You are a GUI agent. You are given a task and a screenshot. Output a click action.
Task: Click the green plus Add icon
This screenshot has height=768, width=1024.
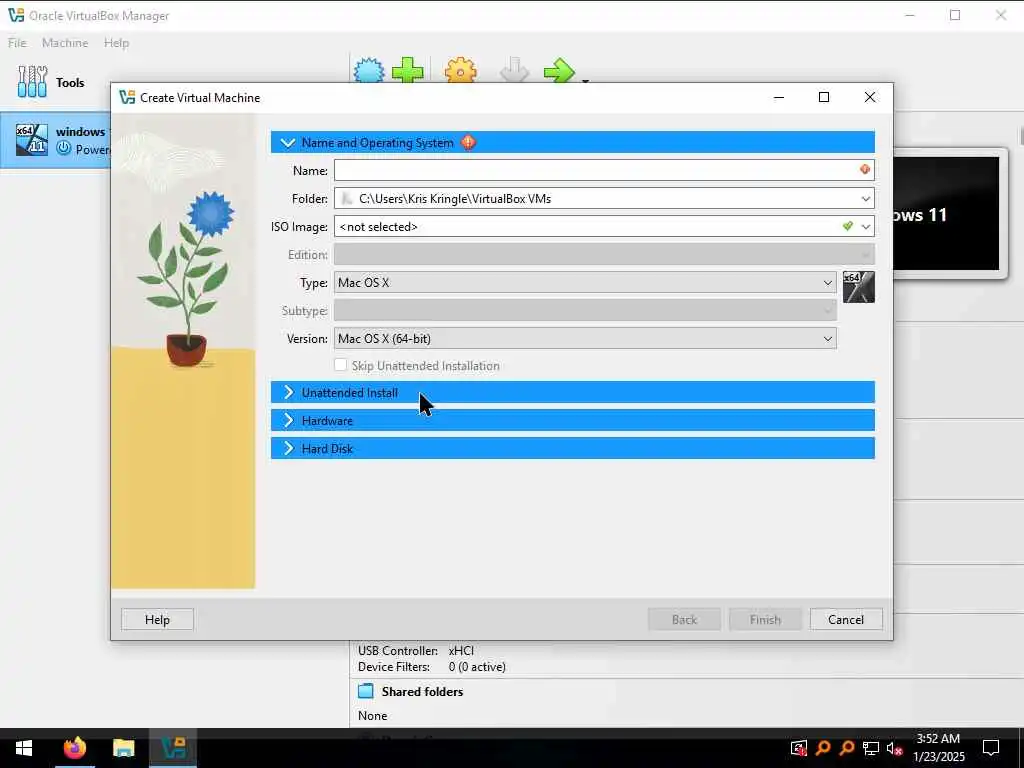(x=408, y=71)
